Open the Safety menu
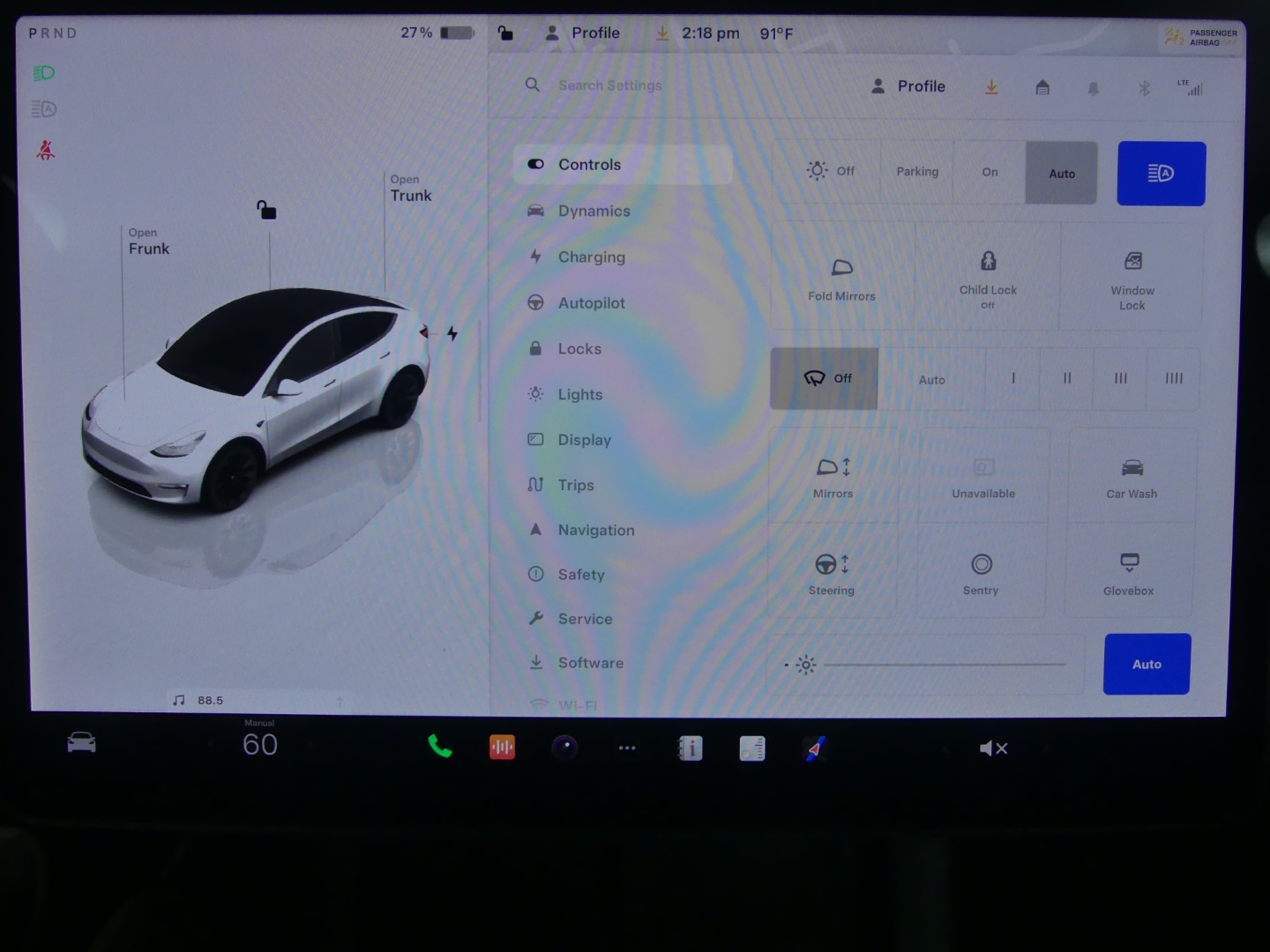 [565, 574]
